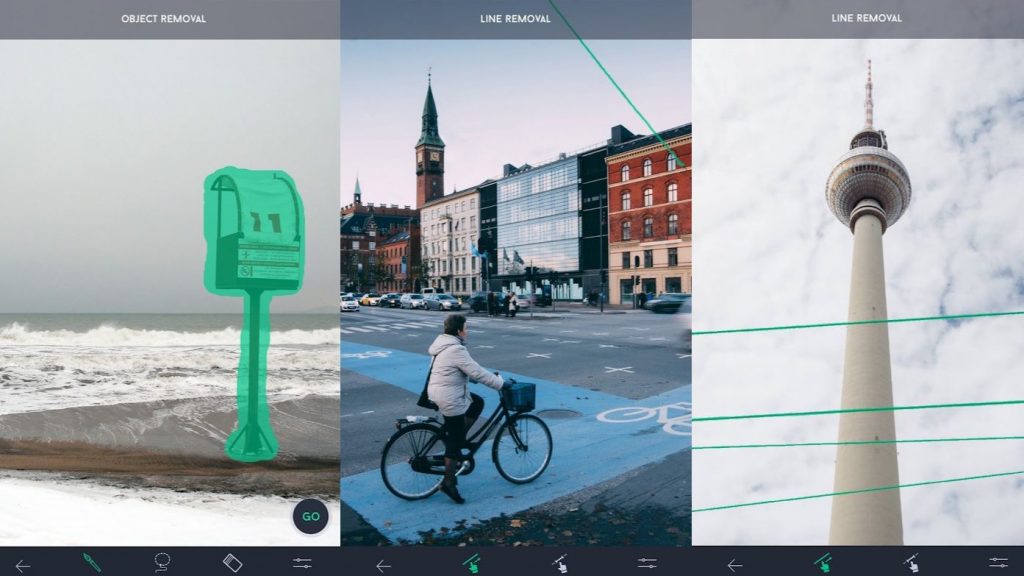1024x576 pixels.
Task: Select the white segment remover tool in the TV tower panel
Action: pyautogui.click(x=911, y=563)
